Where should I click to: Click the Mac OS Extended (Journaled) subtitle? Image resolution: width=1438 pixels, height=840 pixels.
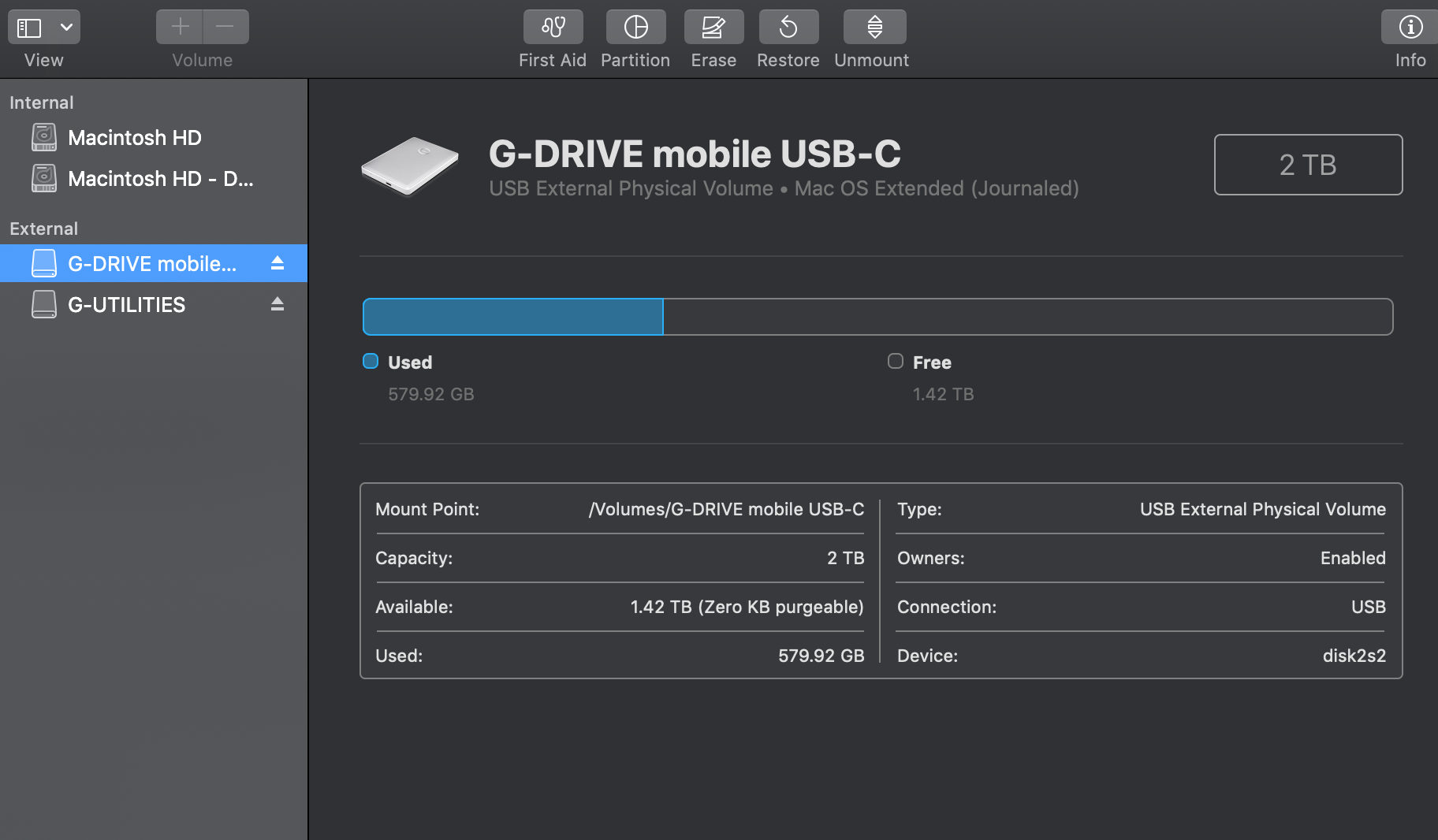937,188
